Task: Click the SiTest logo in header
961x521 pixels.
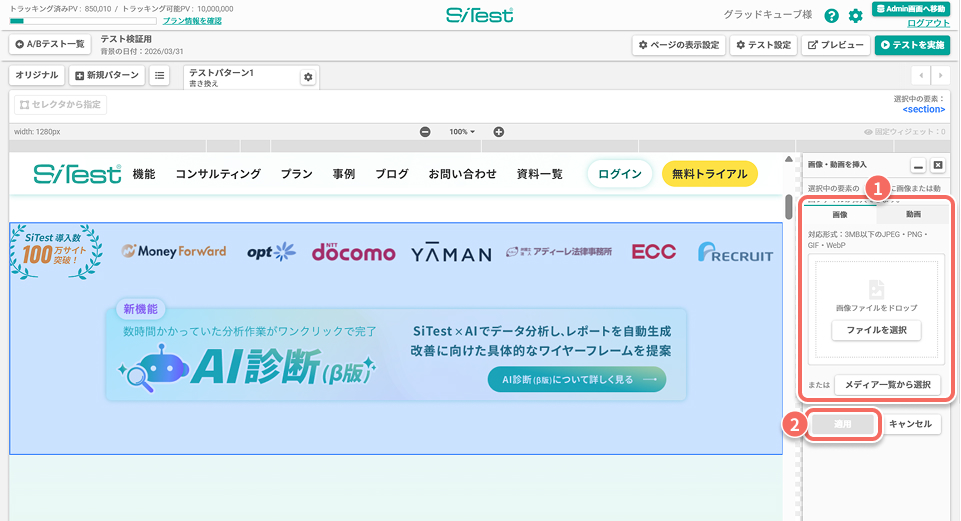Action: coord(480,15)
